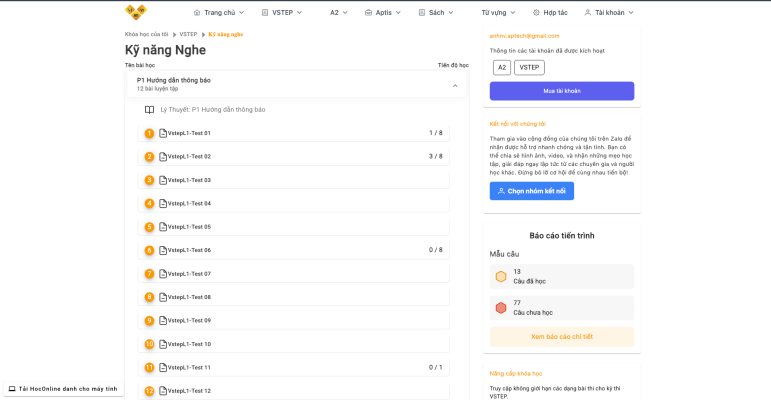Click the Nâng cấp khóa học heading
The image size is (771, 400).
[x=516, y=373]
